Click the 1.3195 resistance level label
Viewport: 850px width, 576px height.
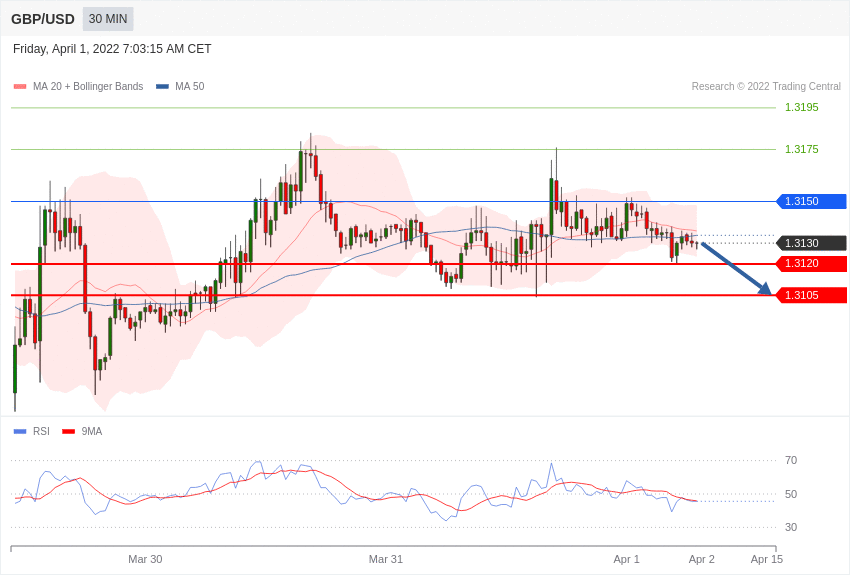tap(802, 107)
